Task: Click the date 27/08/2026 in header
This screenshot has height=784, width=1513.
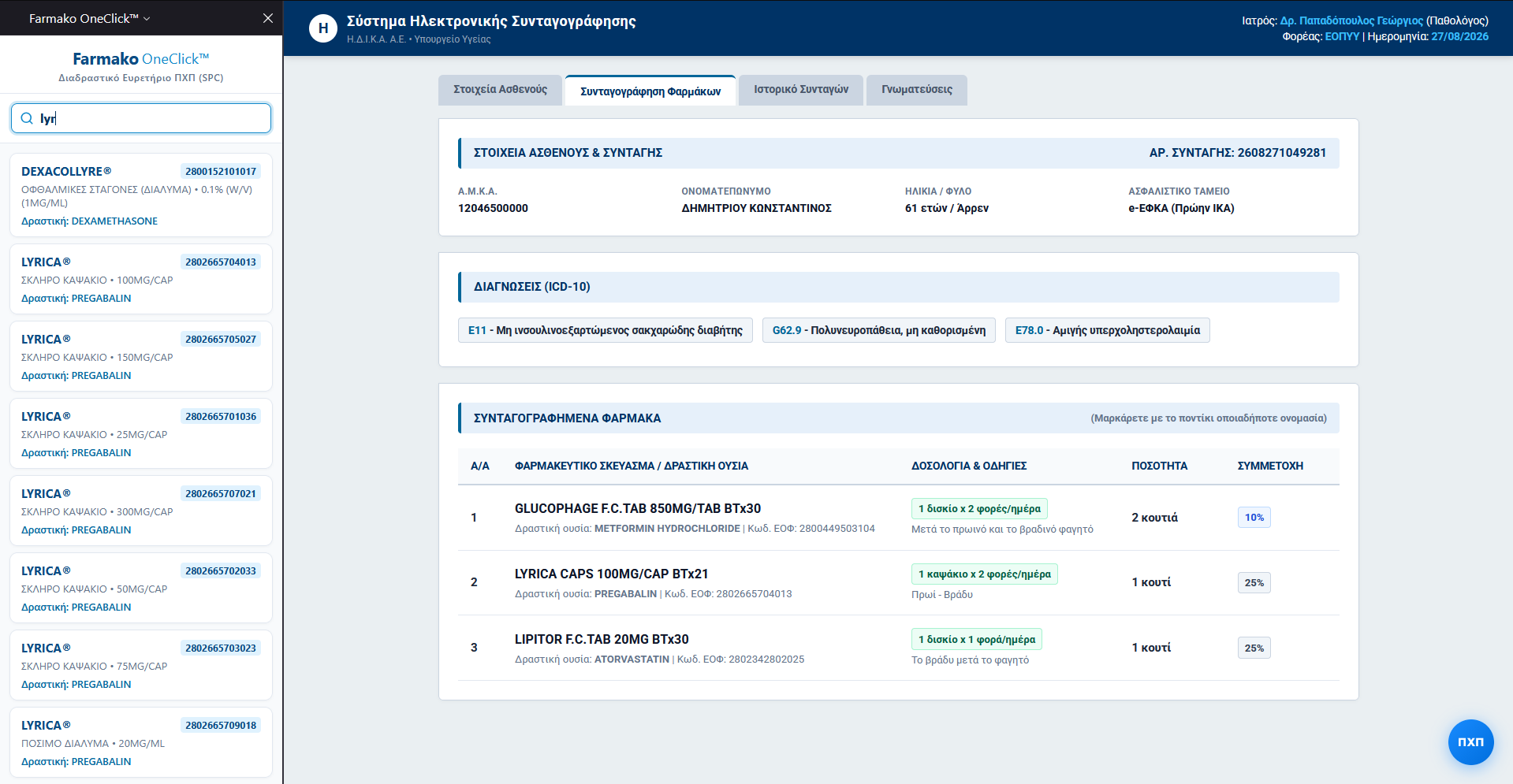Action: tap(1460, 36)
